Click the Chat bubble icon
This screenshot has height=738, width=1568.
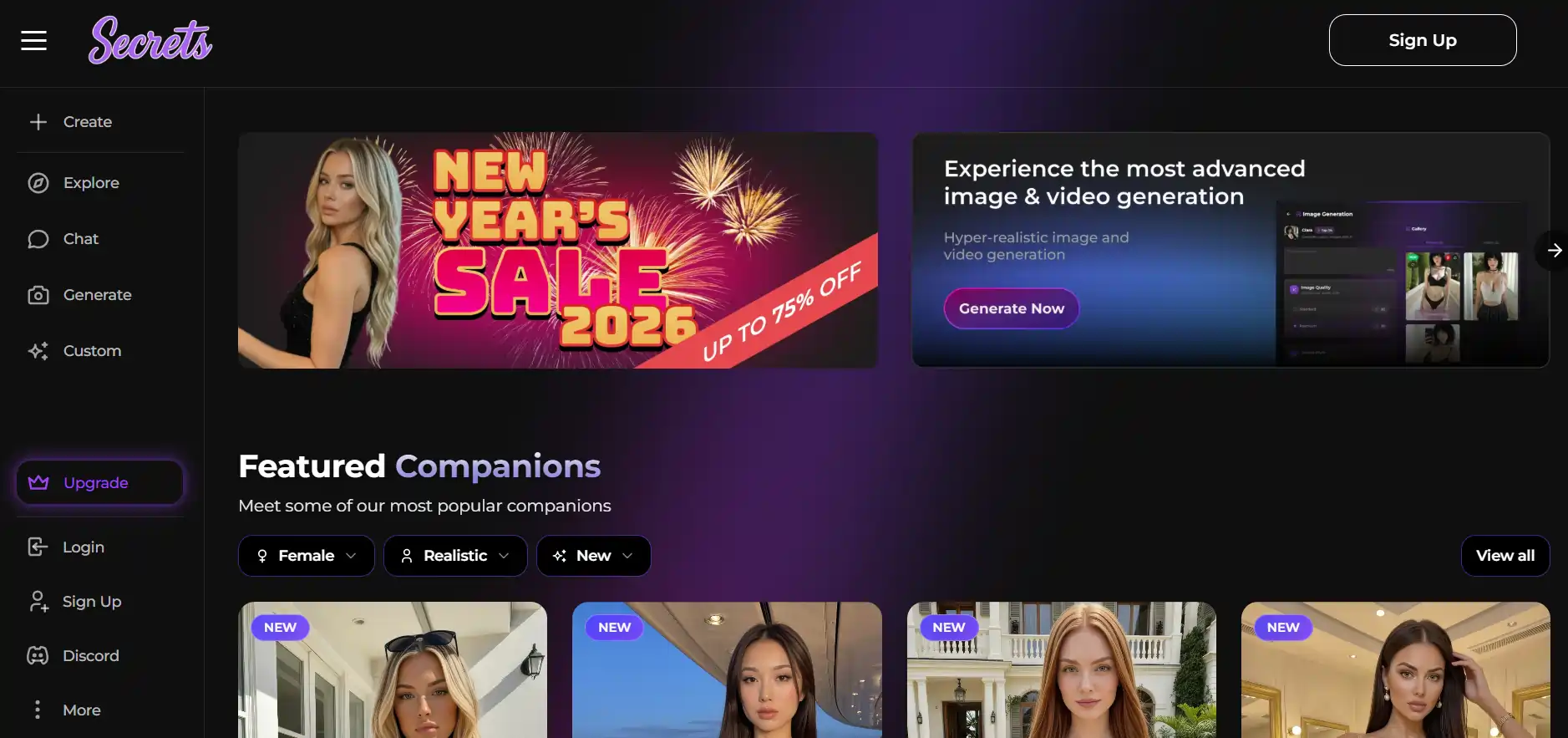point(38,239)
